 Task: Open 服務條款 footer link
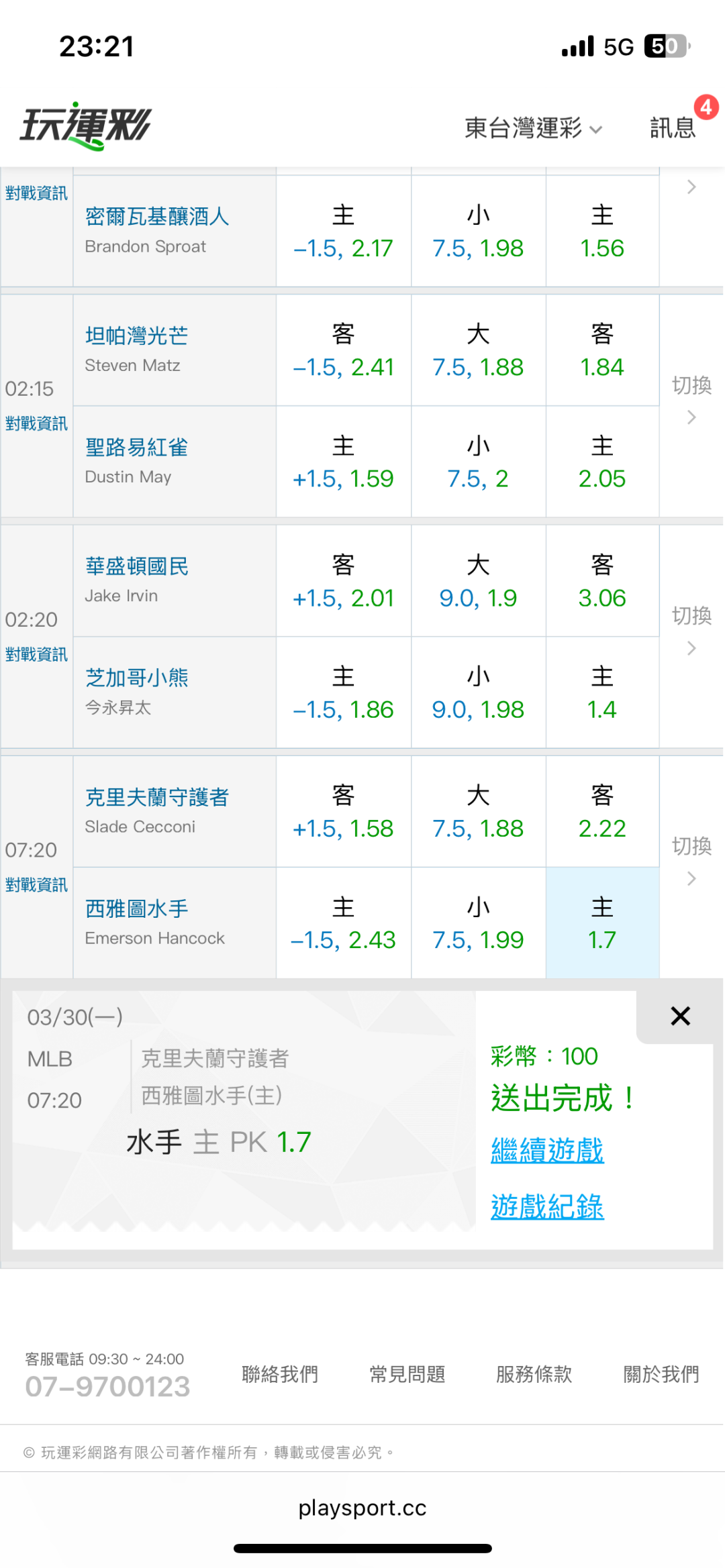point(534,1374)
